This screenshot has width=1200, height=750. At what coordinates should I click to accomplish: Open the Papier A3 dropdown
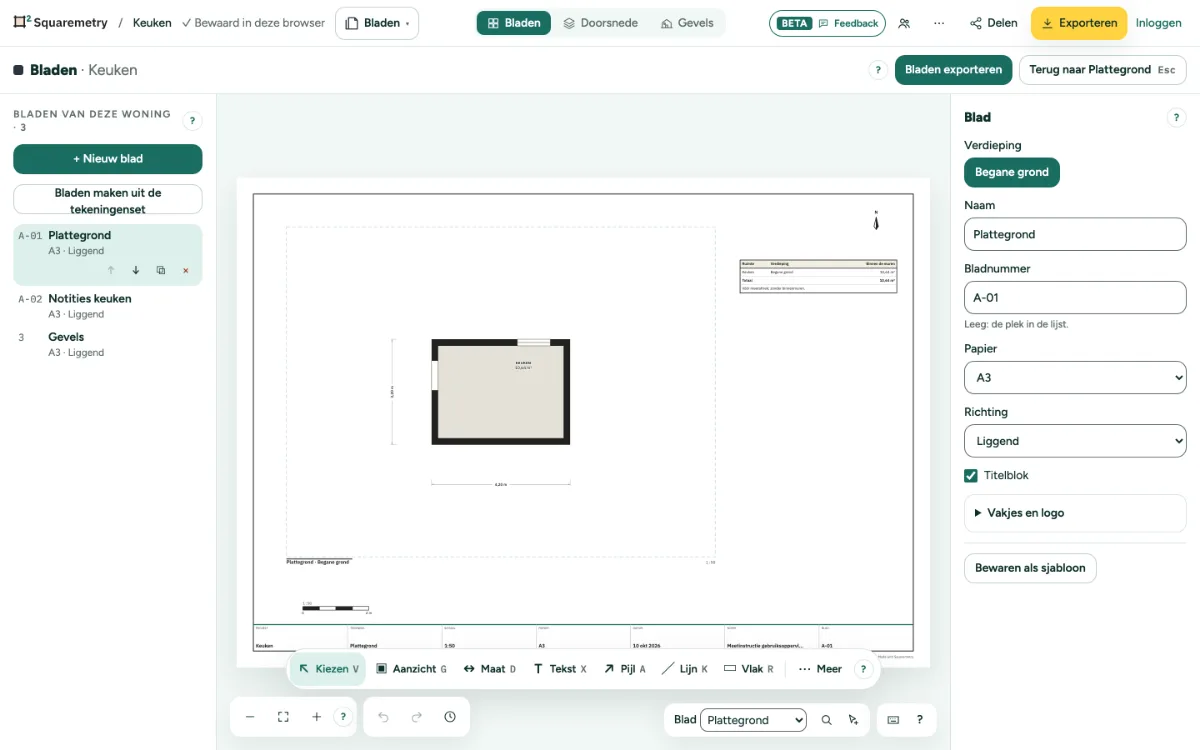[1075, 378]
